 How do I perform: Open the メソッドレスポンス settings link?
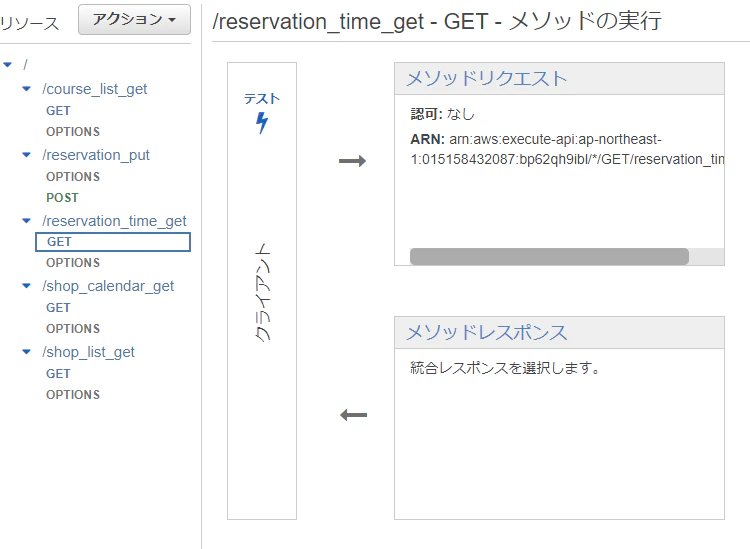(486, 332)
